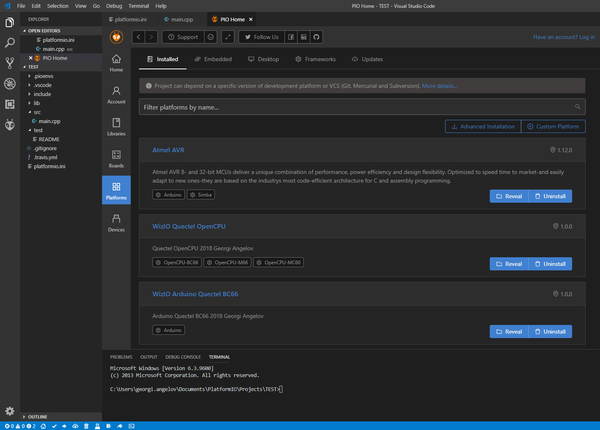
Task: Click the terminal icon in status bar
Action: (131, 426)
